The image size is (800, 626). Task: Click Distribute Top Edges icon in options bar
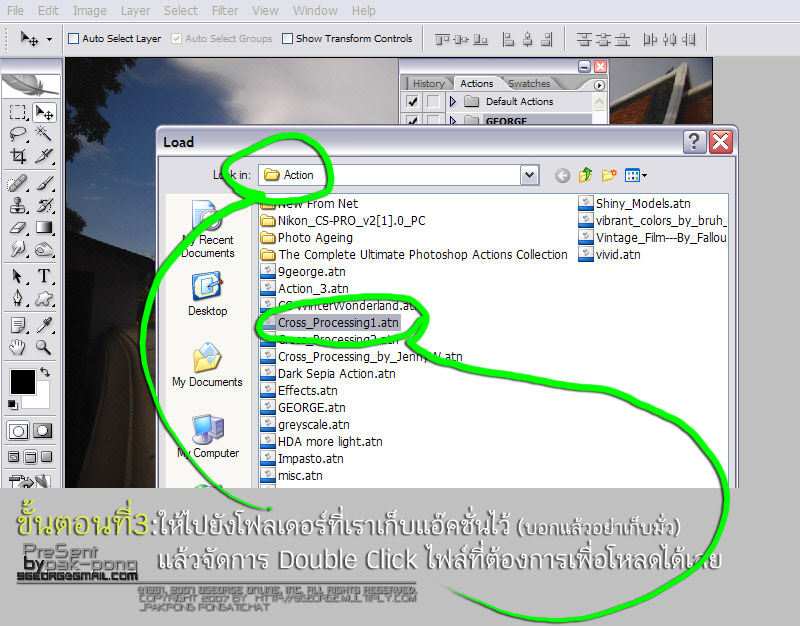(584, 39)
